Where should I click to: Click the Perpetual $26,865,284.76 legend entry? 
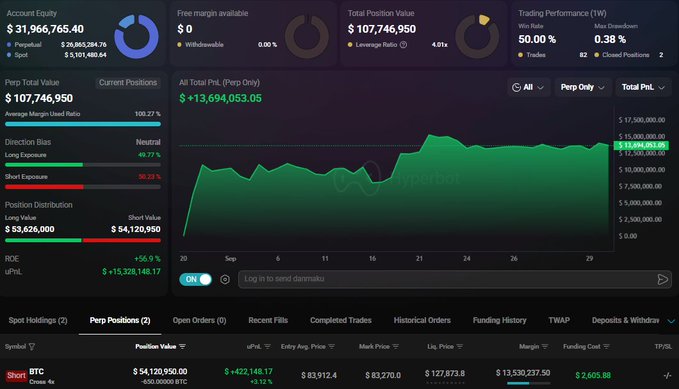coord(57,45)
